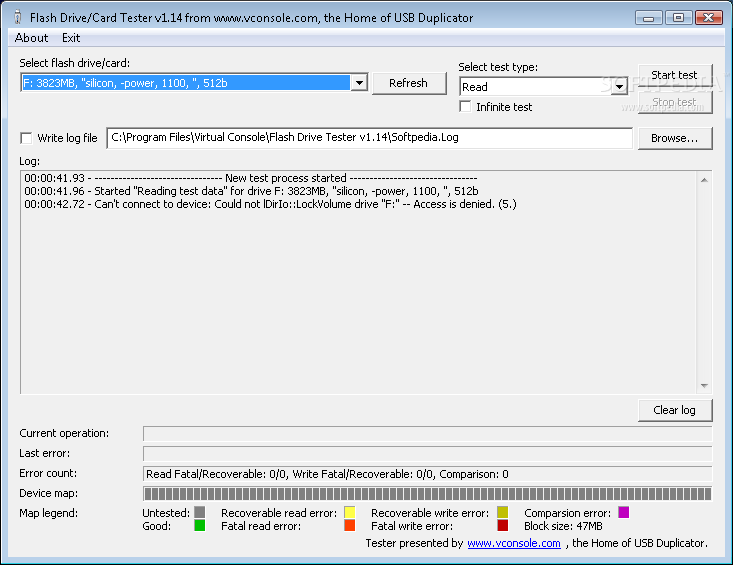Open the www.vconsole.com link
The image size is (733, 565).
(x=514, y=544)
